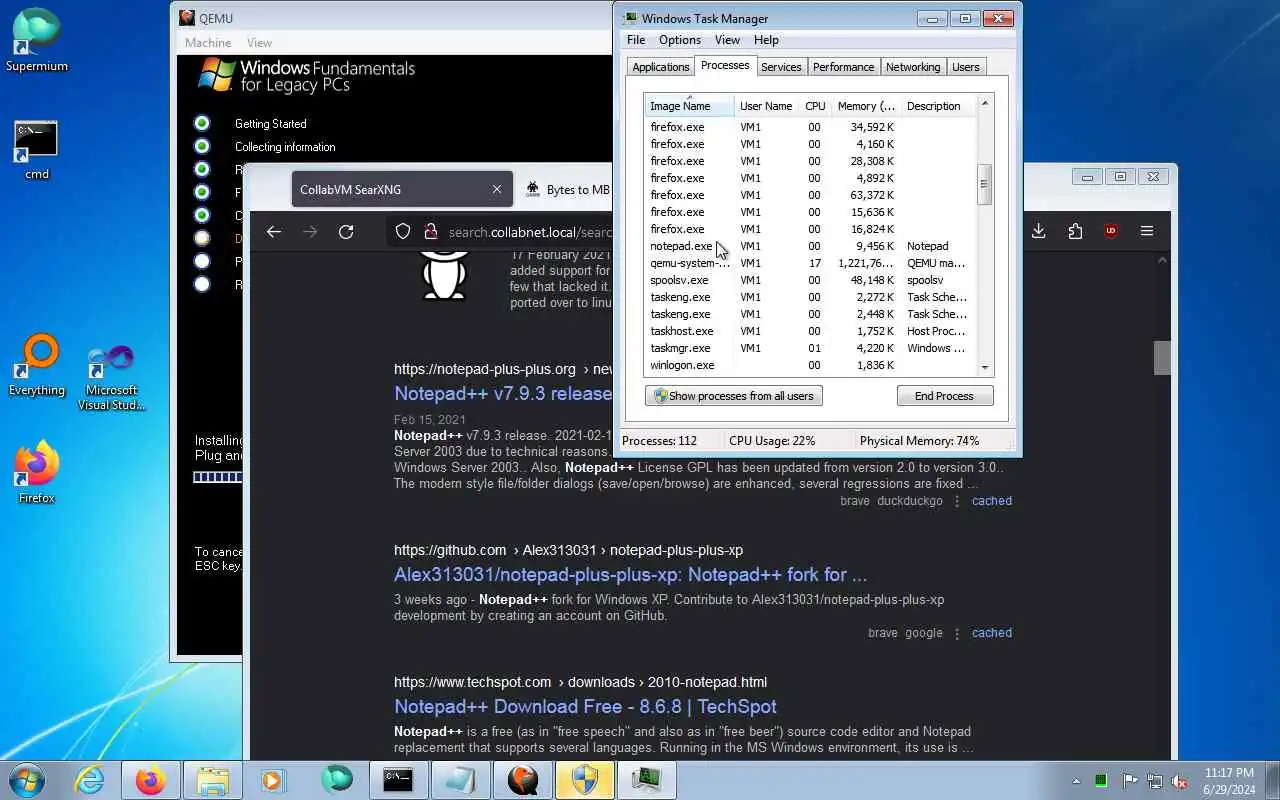Switch to the cmd window in taskbar
The width and height of the screenshot is (1280, 800).
(398, 779)
